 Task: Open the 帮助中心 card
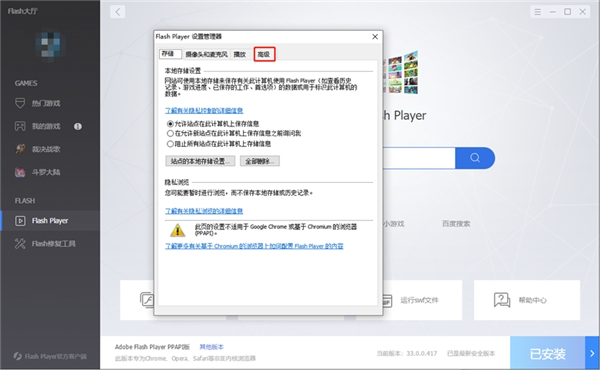[x=527, y=300]
